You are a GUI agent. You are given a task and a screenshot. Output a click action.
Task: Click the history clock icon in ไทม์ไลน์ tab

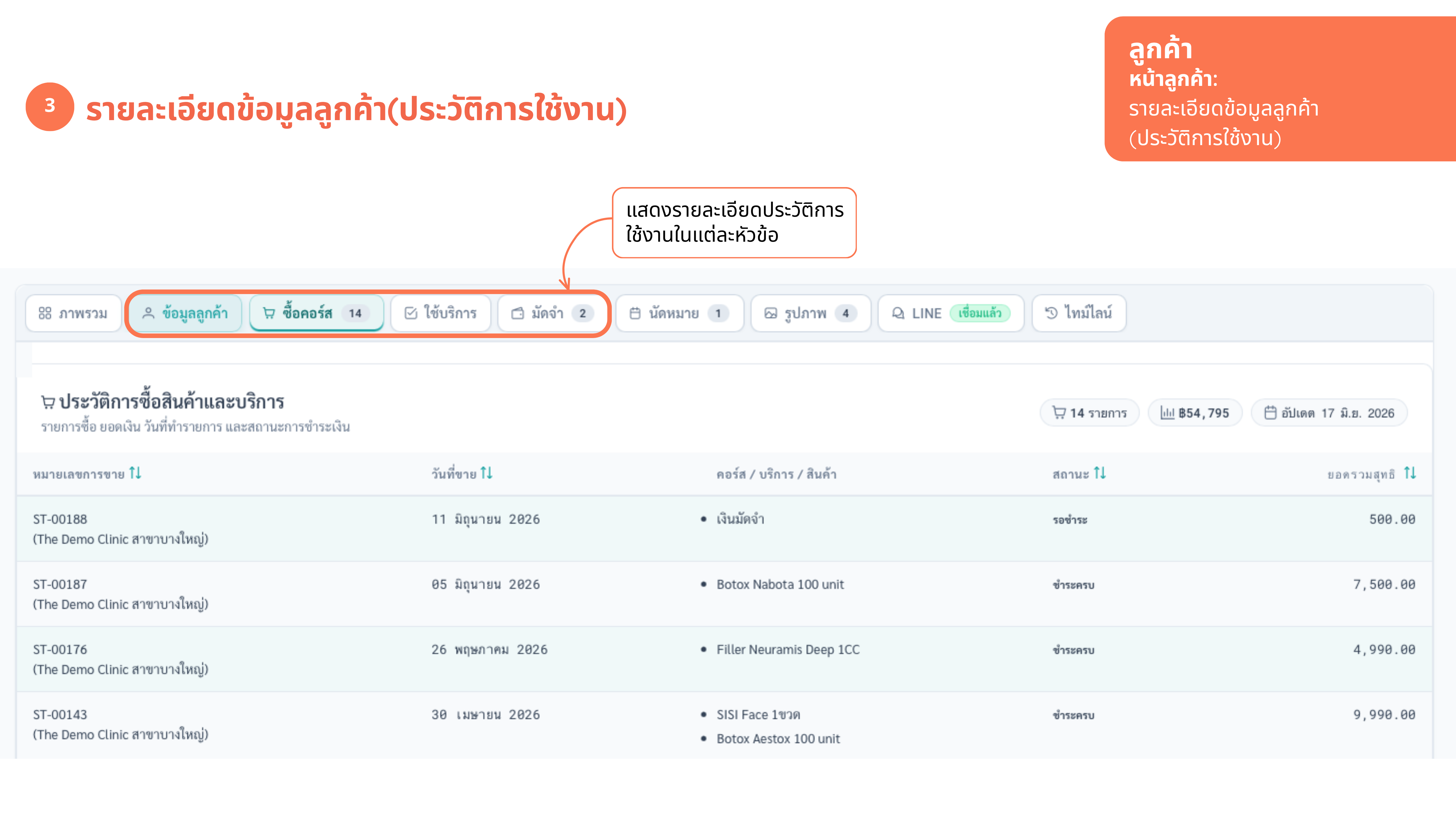(1051, 313)
